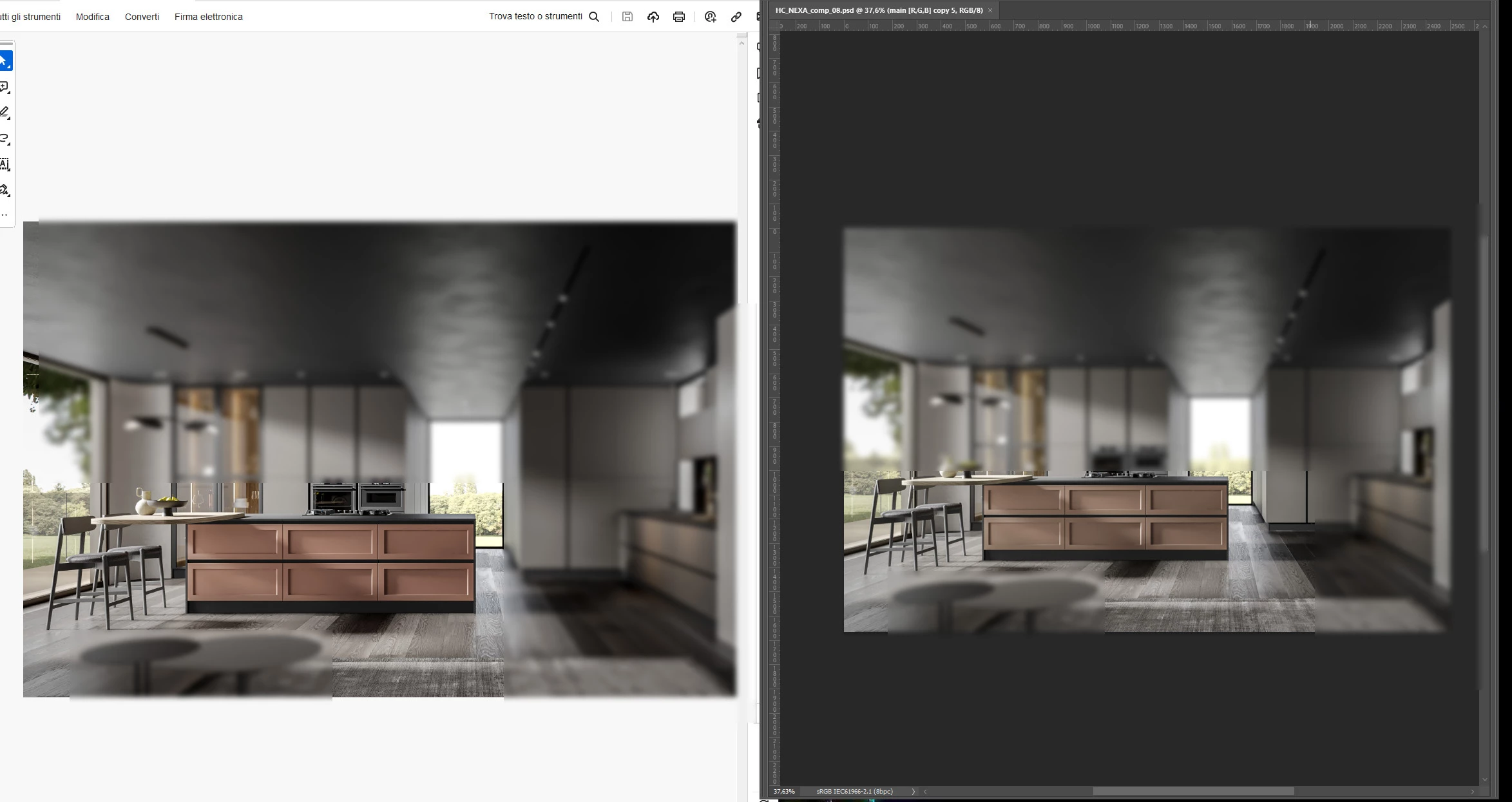Select the fill and sign tool

click(x=5, y=190)
